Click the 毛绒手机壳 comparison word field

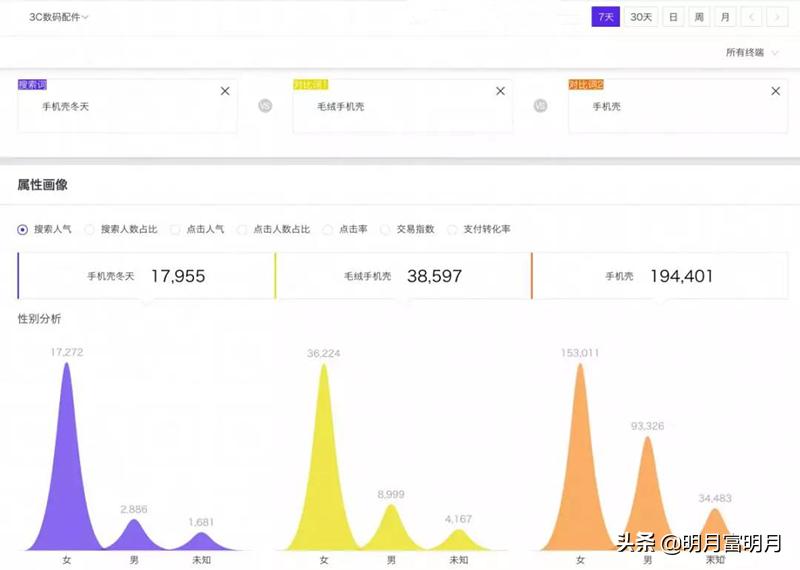(x=403, y=106)
